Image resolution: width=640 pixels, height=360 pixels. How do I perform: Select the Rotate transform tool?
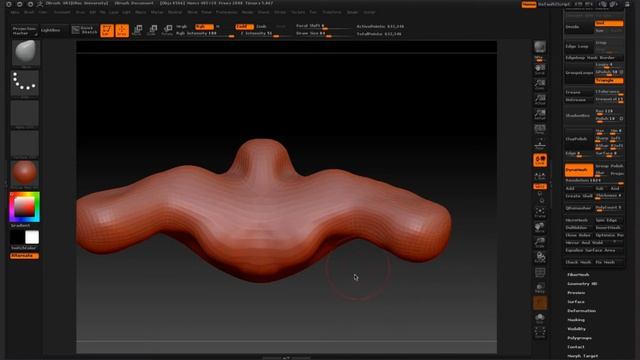[167, 31]
